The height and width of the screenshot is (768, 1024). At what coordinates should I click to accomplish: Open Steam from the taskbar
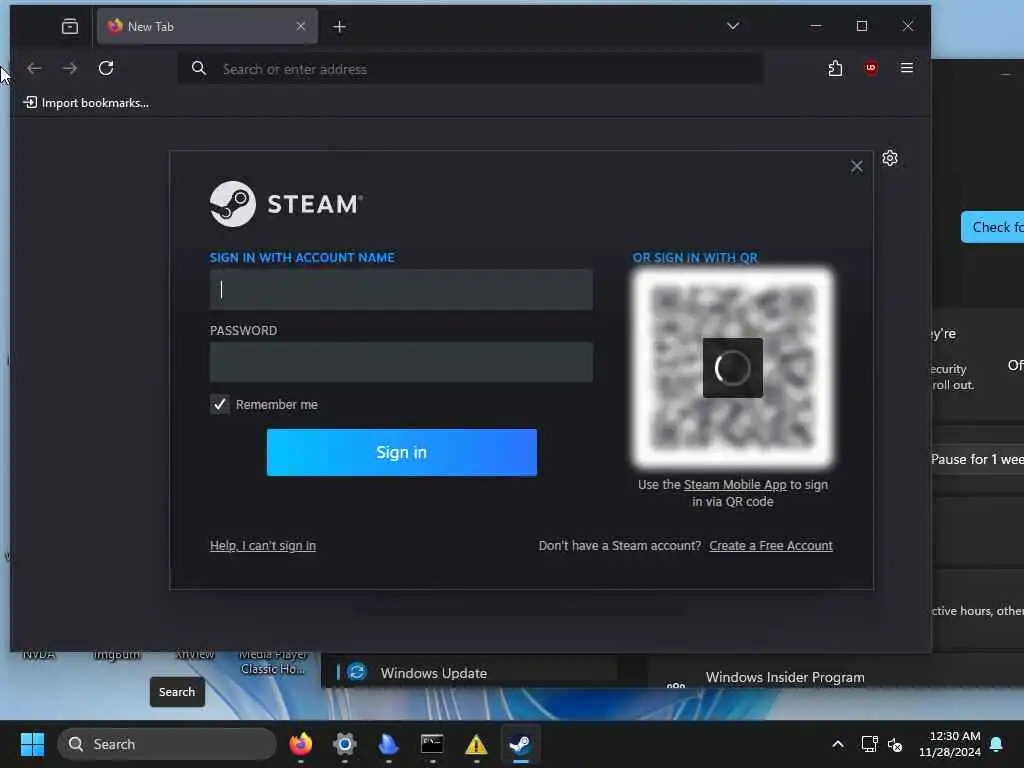tap(520, 744)
